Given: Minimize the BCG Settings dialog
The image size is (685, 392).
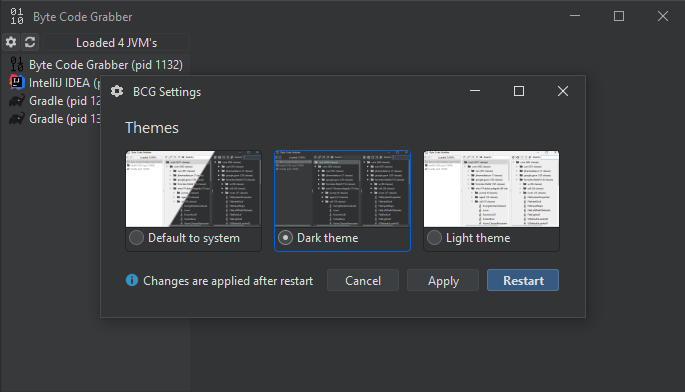Looking at the screenshot, I should tap(475, 91).
